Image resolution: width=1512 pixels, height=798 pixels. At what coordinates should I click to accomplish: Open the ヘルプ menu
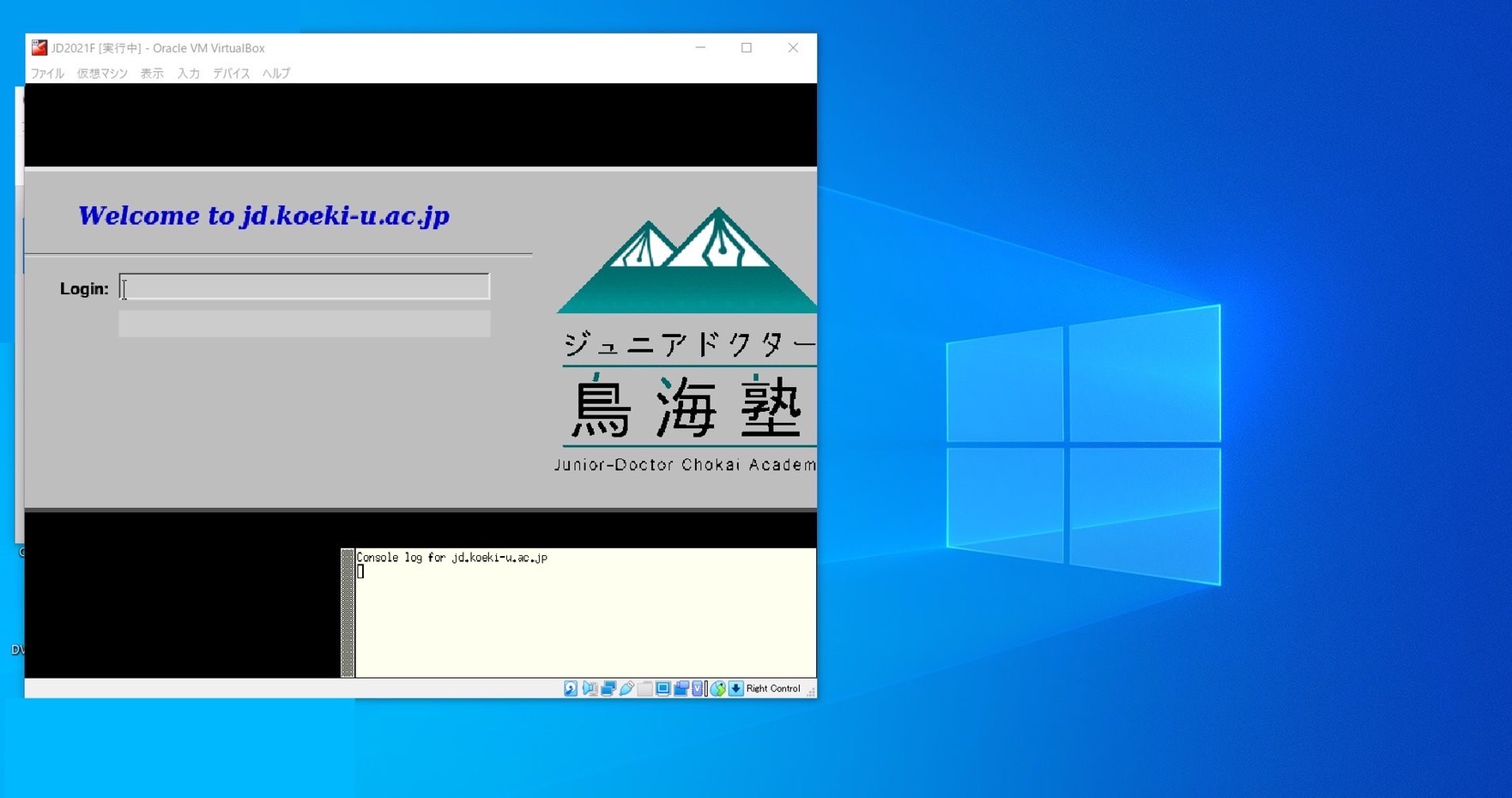[x=276, y=74]
